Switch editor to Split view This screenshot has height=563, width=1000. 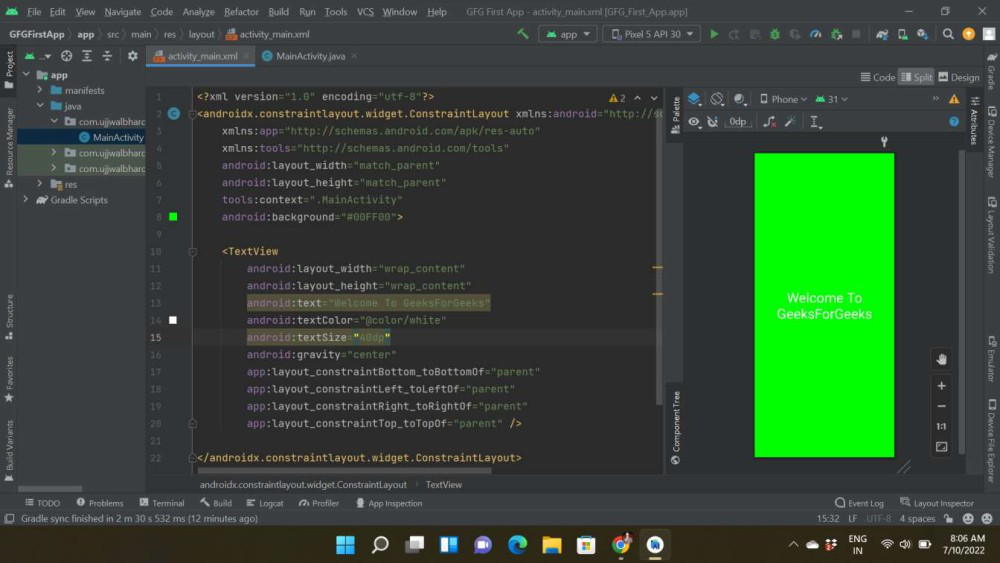click(x=916, y=77)
